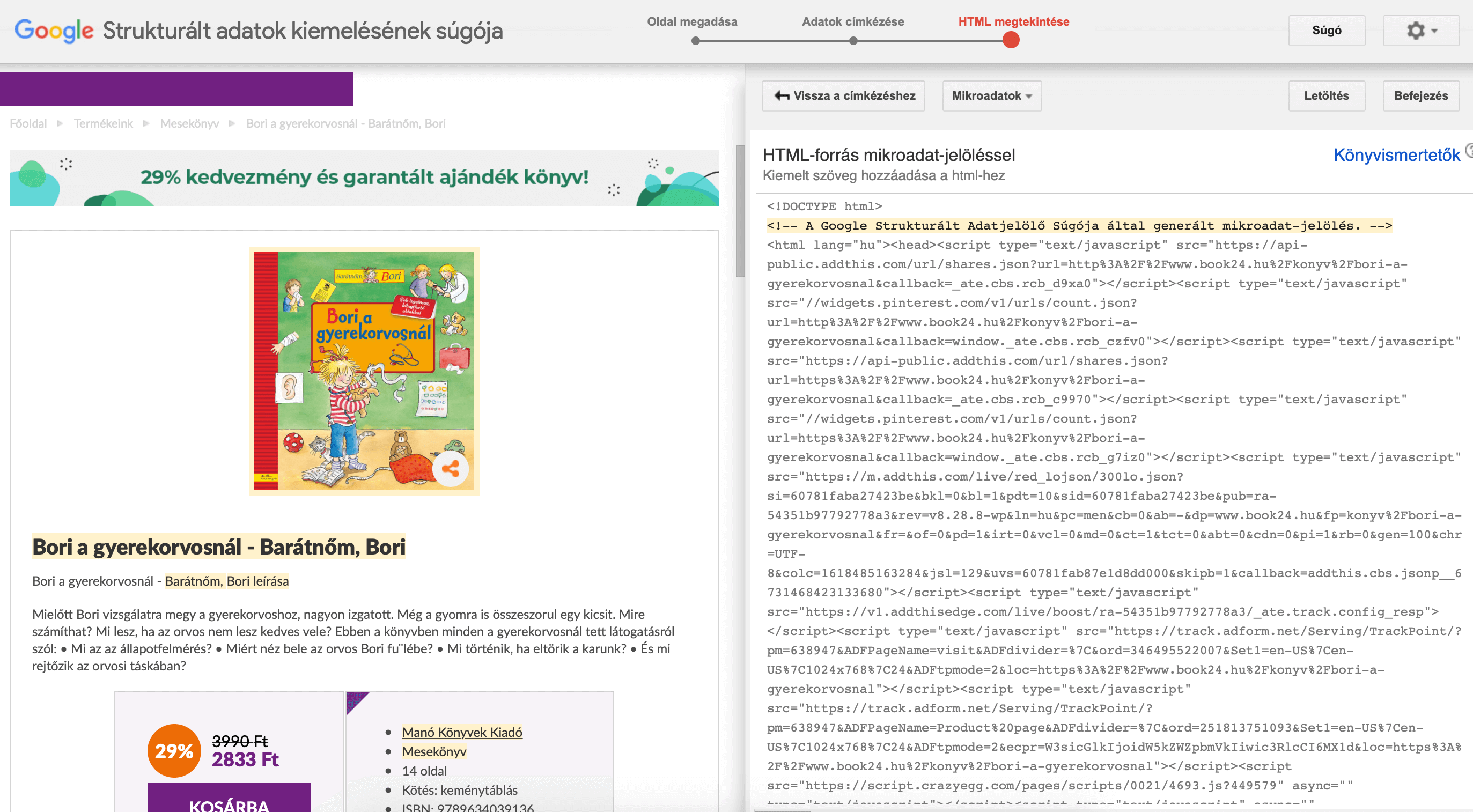Select the HTML megtekintése step
1473x812 pixels.
pos(1013,22)
